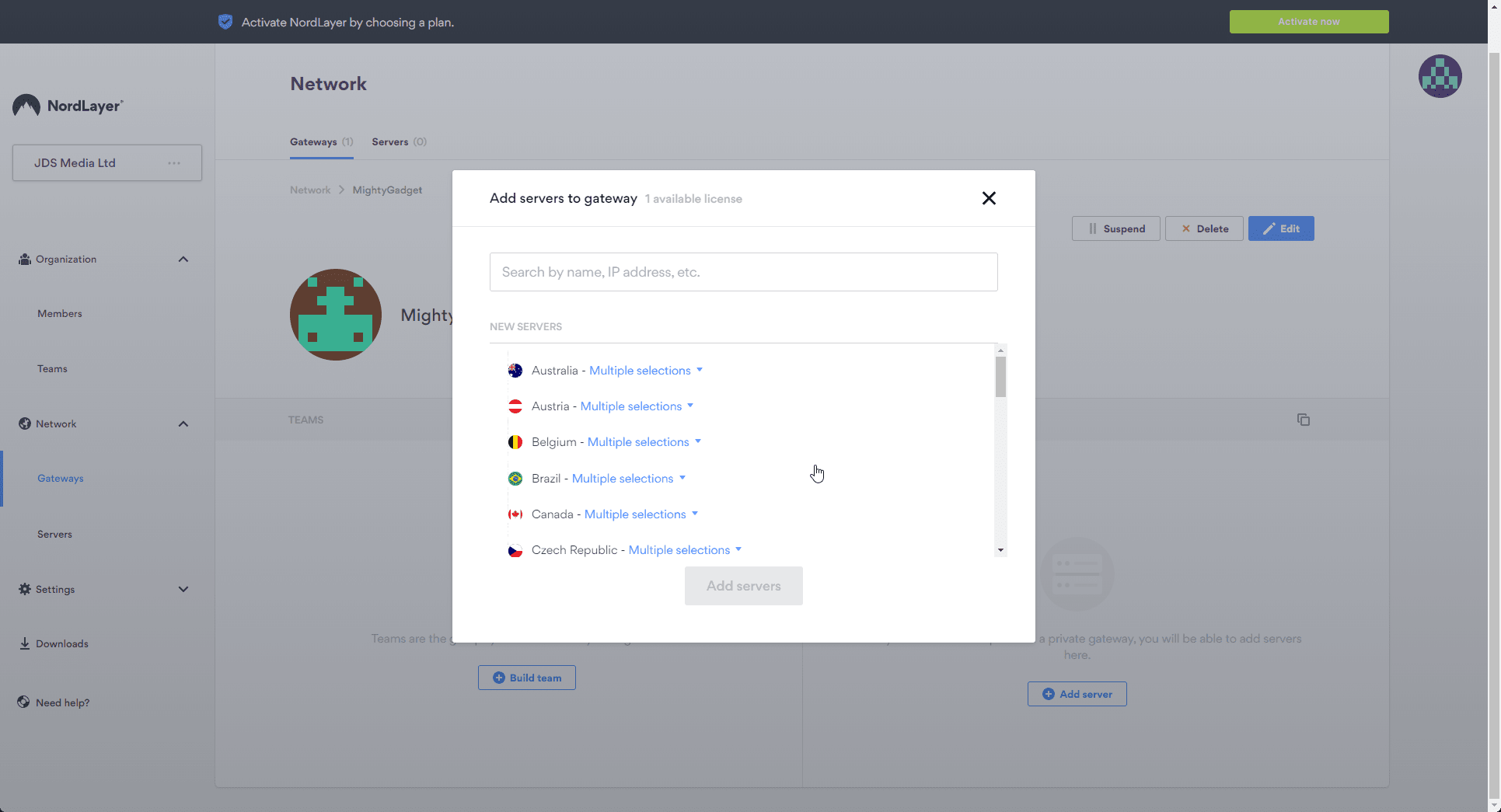Viewport: 1501px width, 812px height.
Task: Click the Brazil flag icon
Action: (515, 479)
